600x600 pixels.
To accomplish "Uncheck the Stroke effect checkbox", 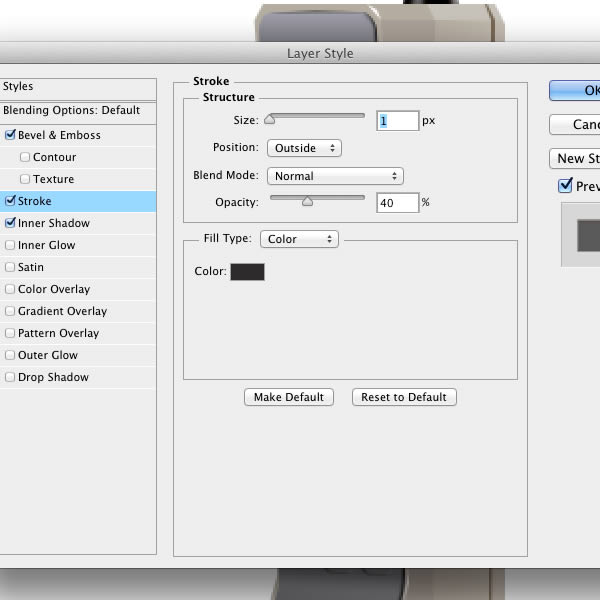I will [x=10, y=201].
